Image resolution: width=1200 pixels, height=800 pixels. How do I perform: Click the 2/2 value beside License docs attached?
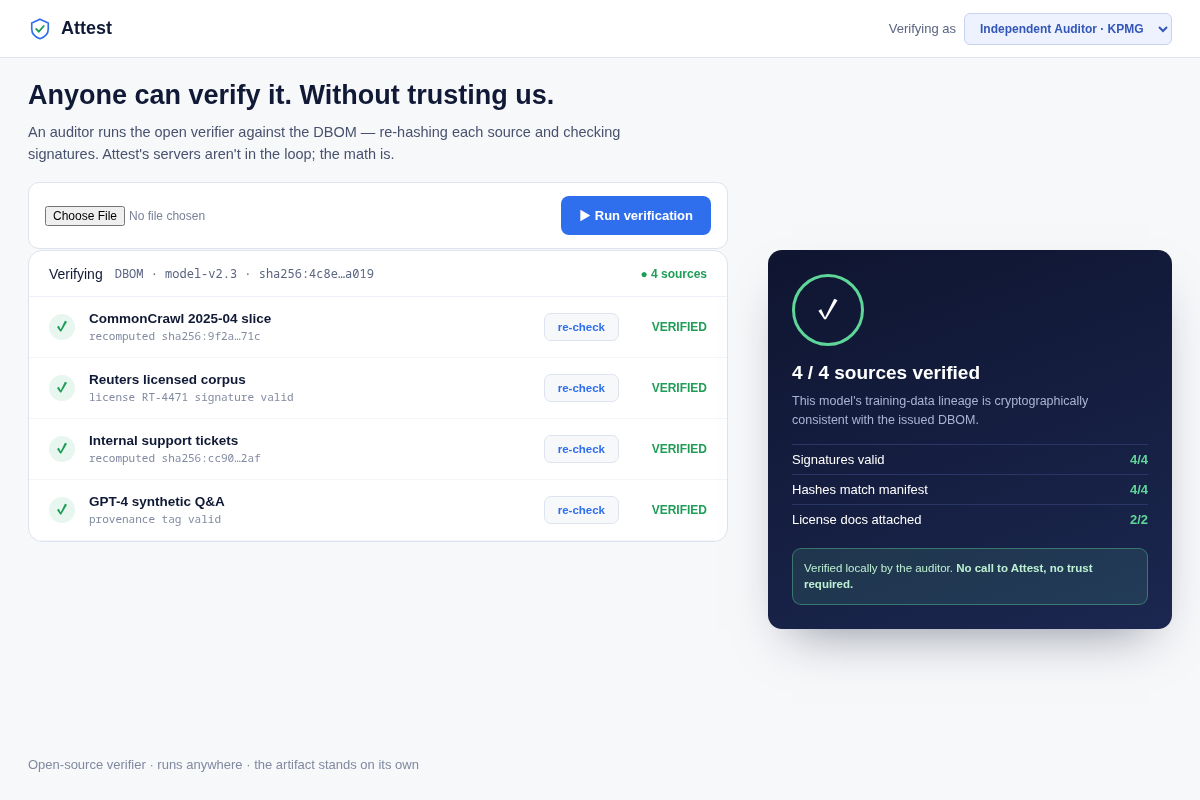pos(1139,520)
